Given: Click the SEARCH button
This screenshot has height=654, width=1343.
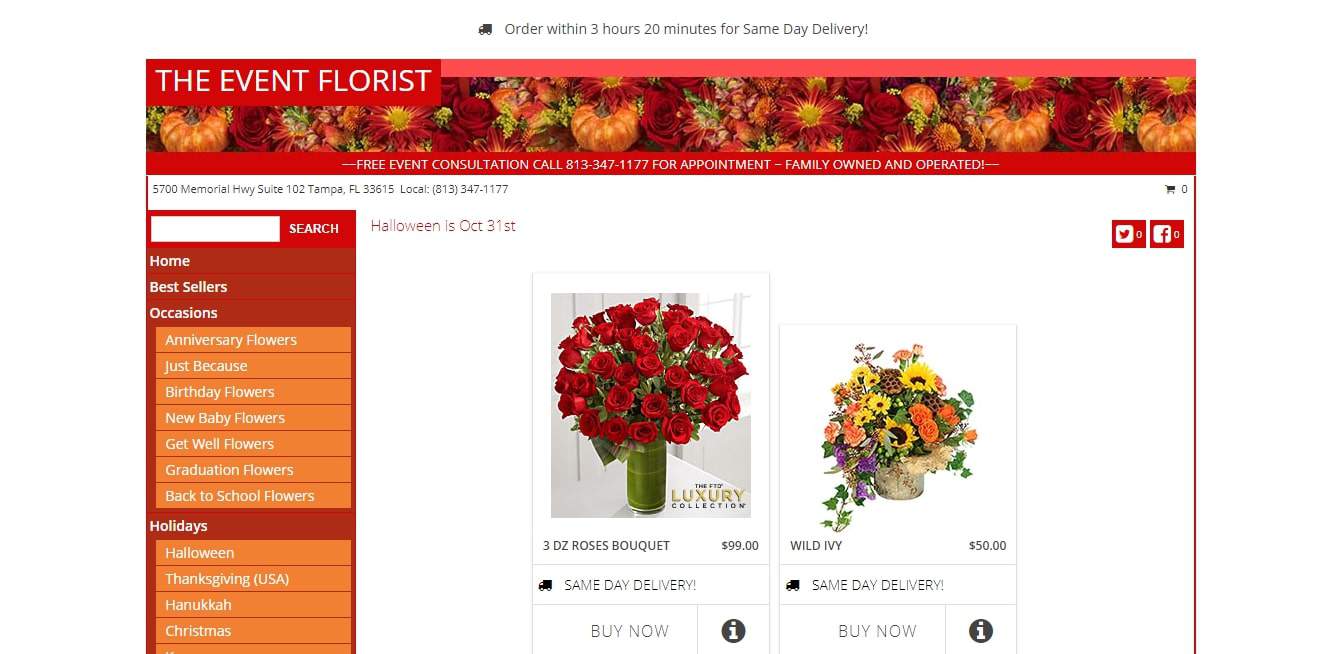Looking at the screenshot, I should (314, 229).
